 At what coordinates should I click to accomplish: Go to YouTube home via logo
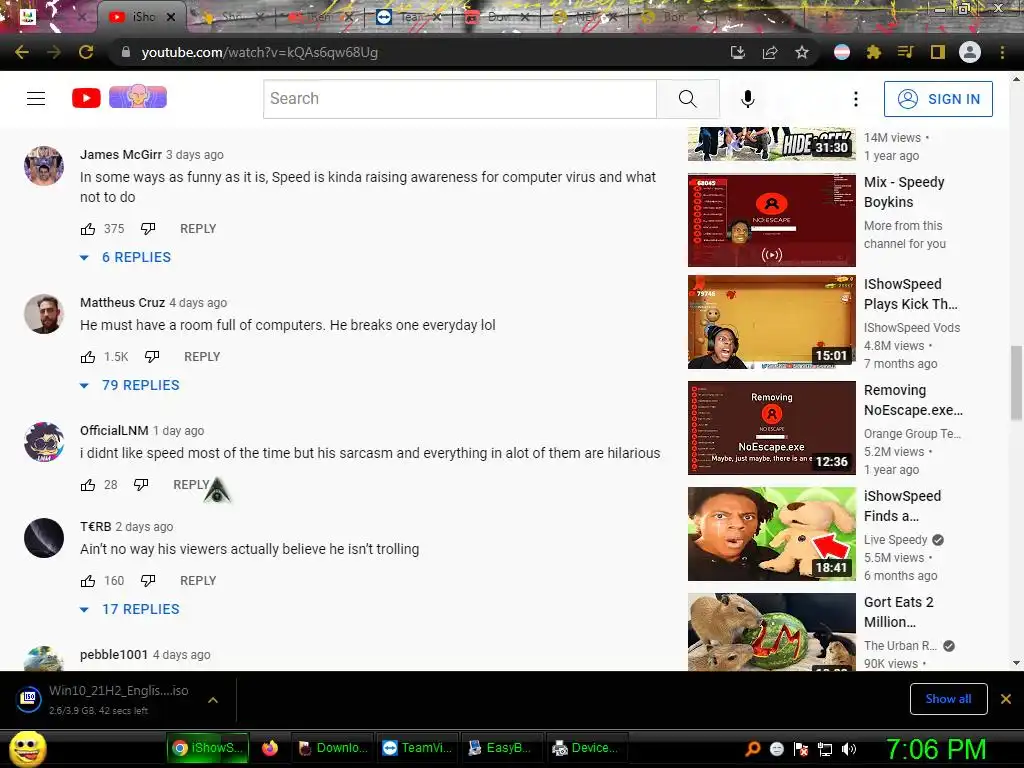coord(86,98)
